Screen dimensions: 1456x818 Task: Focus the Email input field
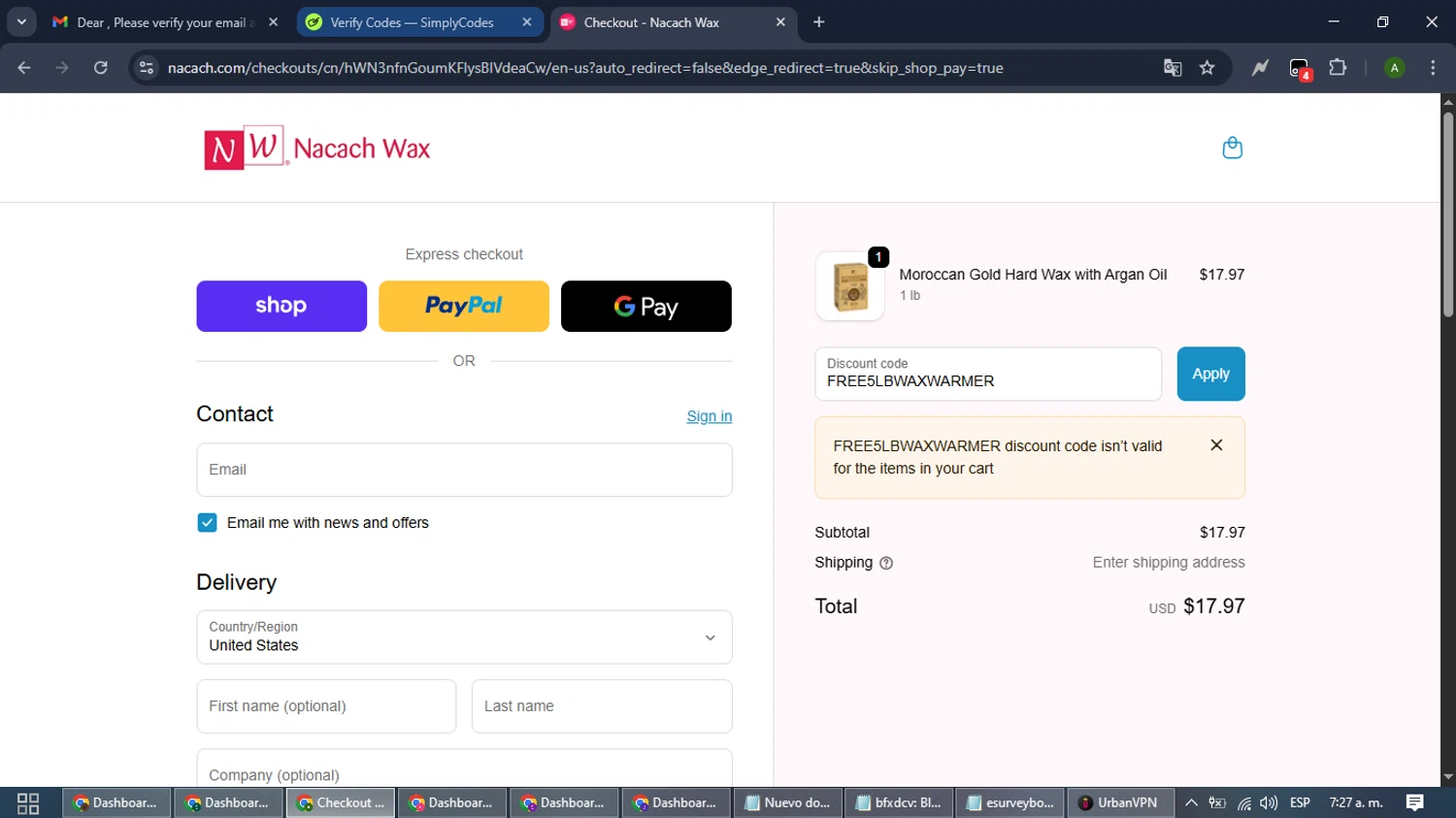(x=464, y=471)
